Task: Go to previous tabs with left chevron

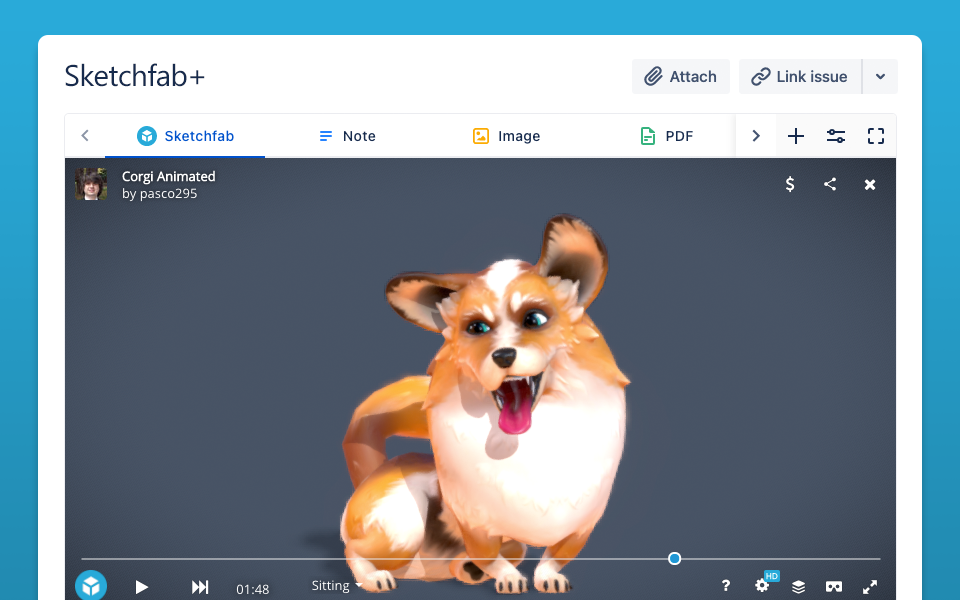Action: pos(85,135)
